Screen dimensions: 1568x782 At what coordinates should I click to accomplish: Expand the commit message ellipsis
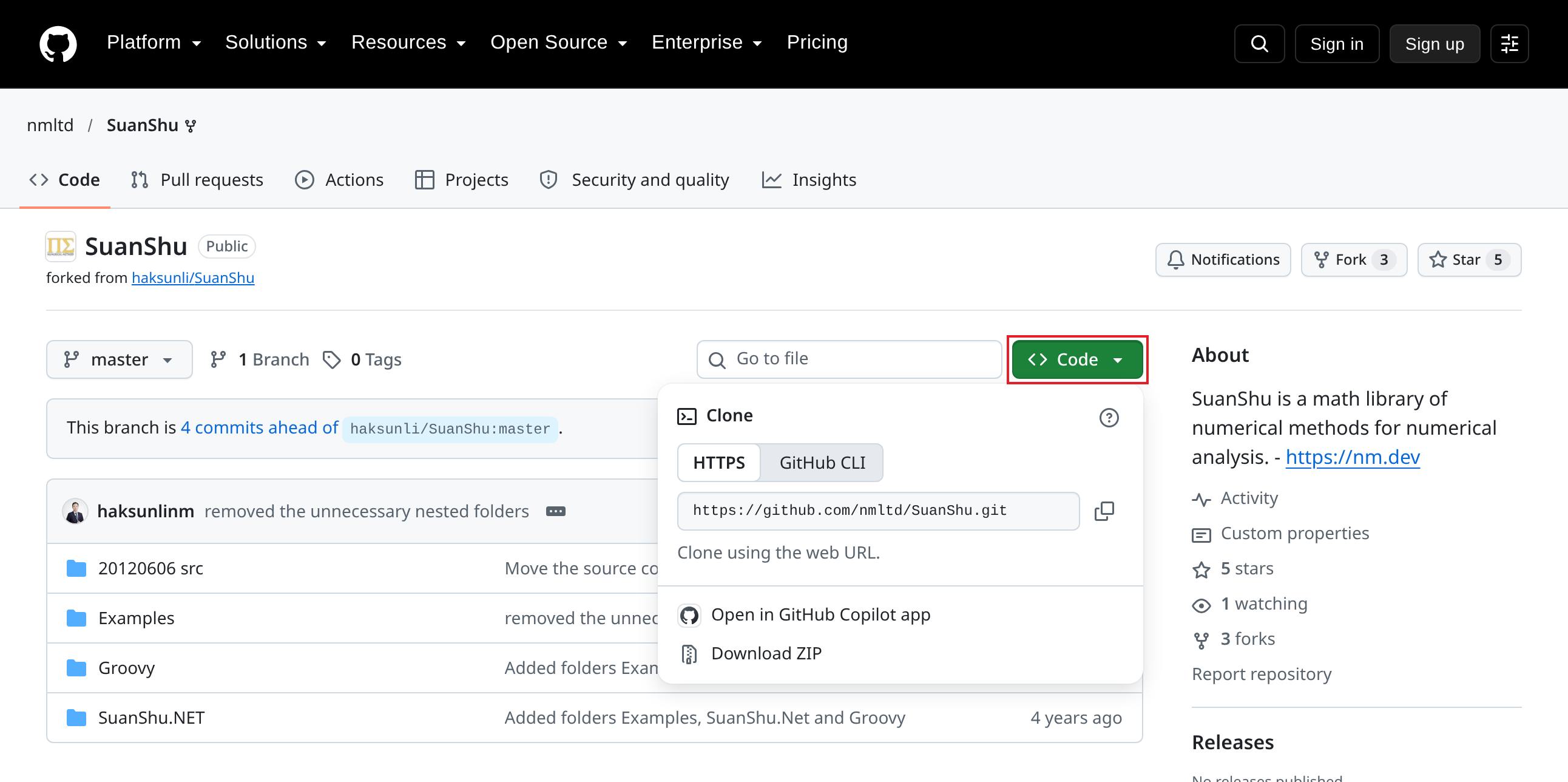point(555,512)
